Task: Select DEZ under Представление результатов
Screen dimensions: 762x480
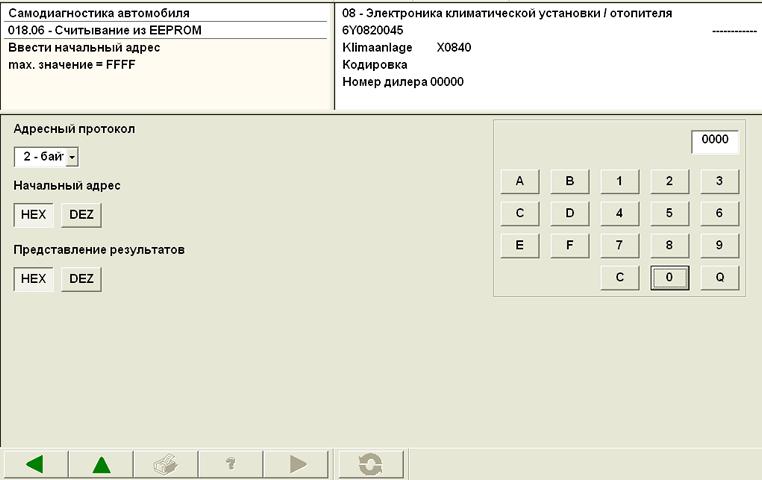Action: [x=81, y=279]
